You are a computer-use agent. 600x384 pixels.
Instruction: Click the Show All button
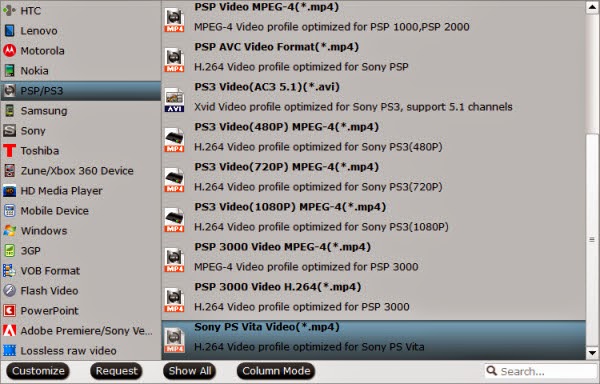point(190,371)
